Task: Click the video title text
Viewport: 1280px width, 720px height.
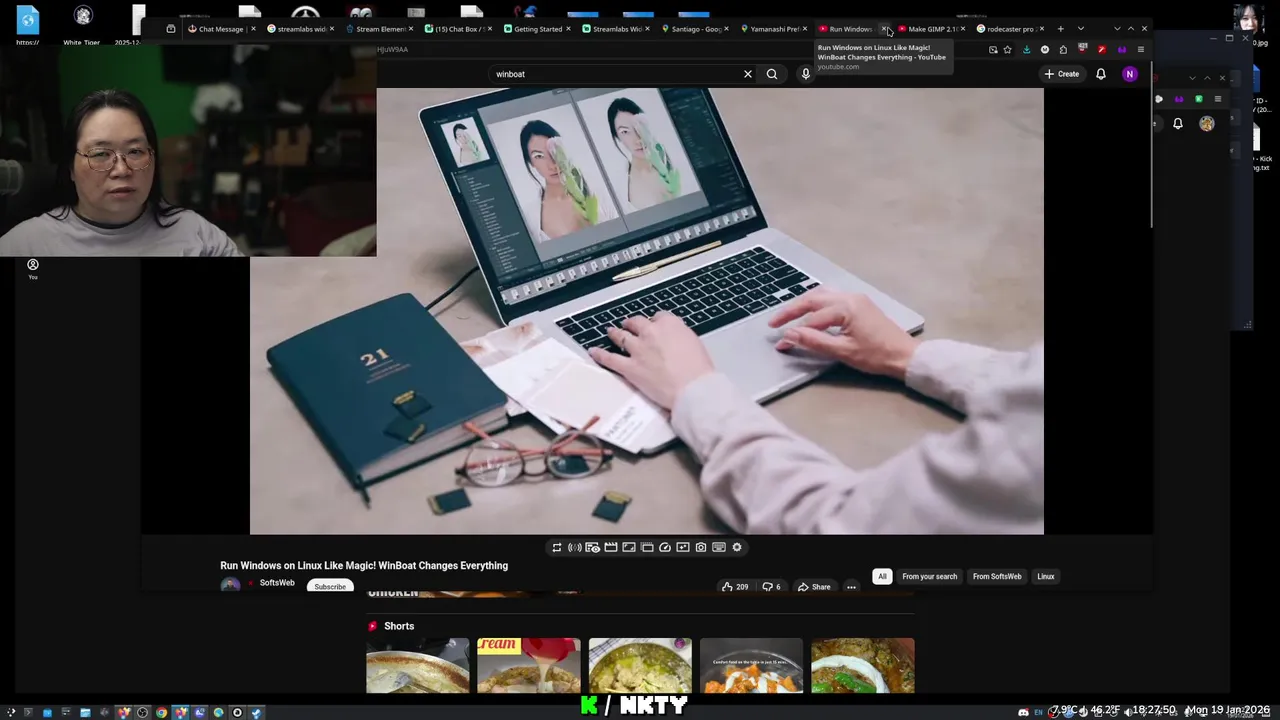Action: 364,565
